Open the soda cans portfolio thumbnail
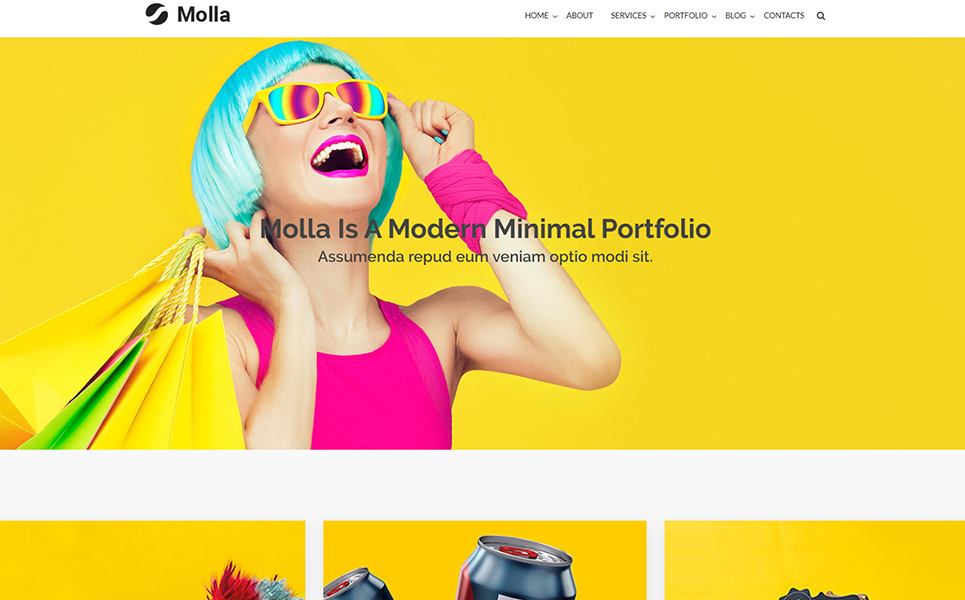This screenshot has height=600, width=965. pyautogui.click(x=485, y=560)
